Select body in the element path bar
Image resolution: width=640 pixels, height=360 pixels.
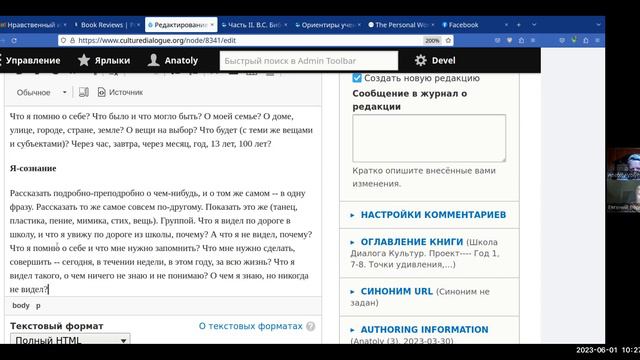coord(21,305)
